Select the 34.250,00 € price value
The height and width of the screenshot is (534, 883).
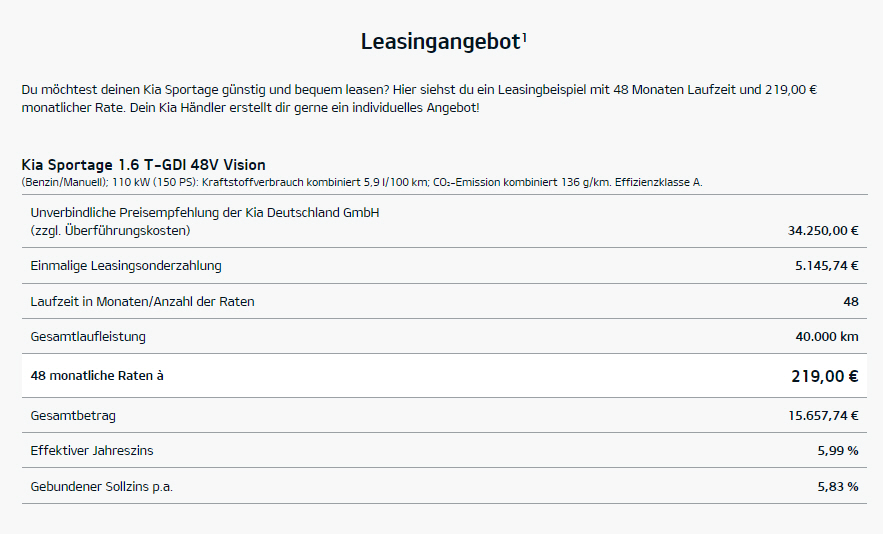point(823,230)
